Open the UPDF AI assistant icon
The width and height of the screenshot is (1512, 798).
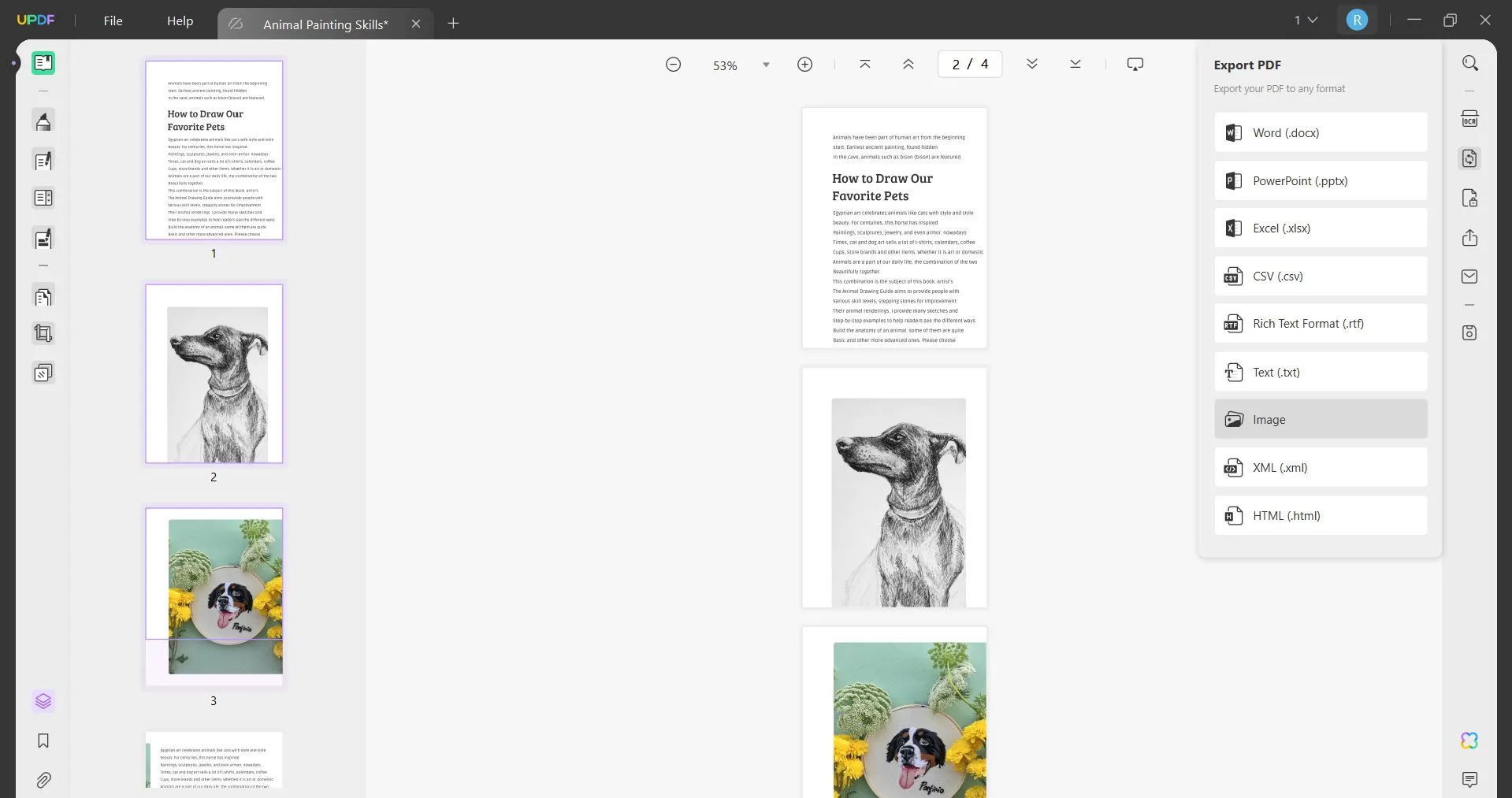point(1470,740)
